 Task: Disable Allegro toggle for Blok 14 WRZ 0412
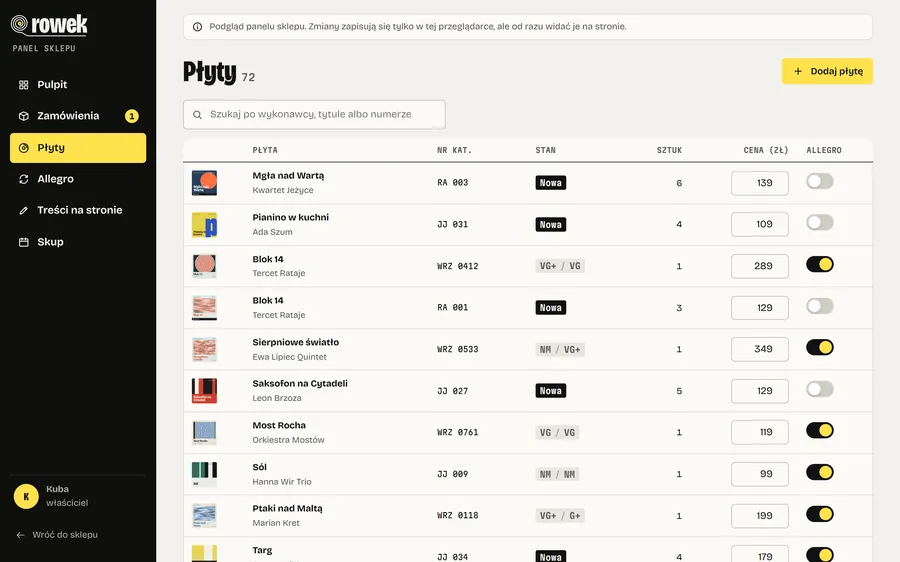[x=820, y=264]
